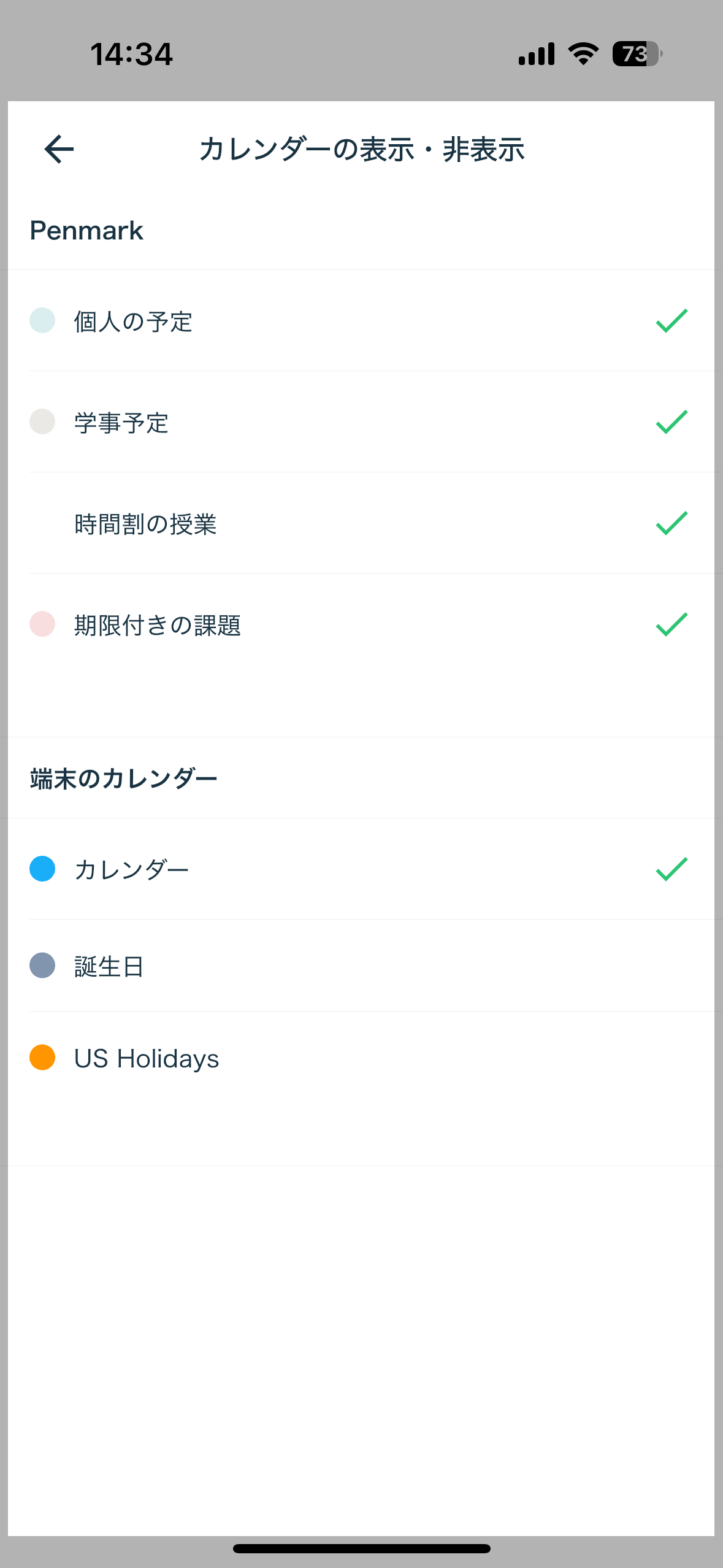Viewport: 723px width, 1568px height.
Task: Tap the orange US Holidays color dot
Action: [x=42, y=1058]
